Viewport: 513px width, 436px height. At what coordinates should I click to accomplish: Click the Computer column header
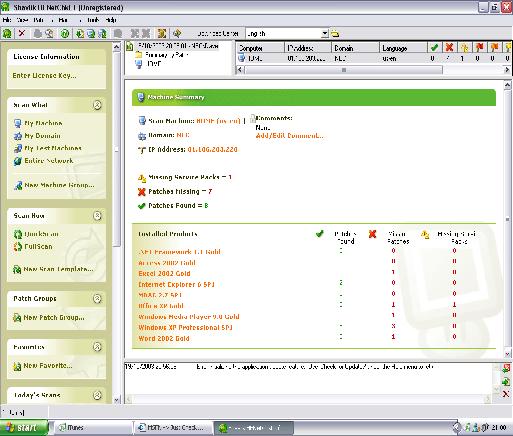coord(260,48)
